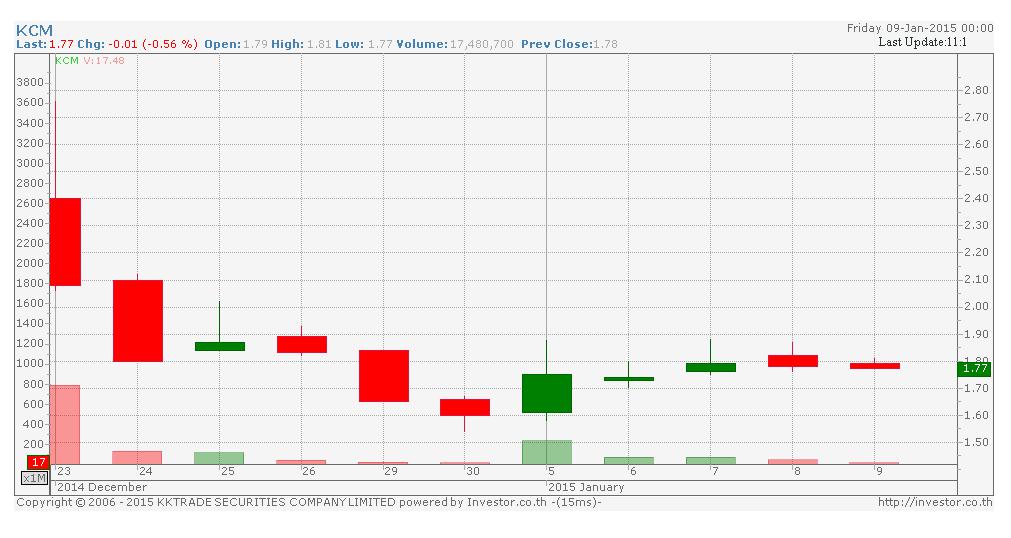Screen dimensions: 1011x538
Task: Select the Last price 1.77 value
Action: [61, 44]
